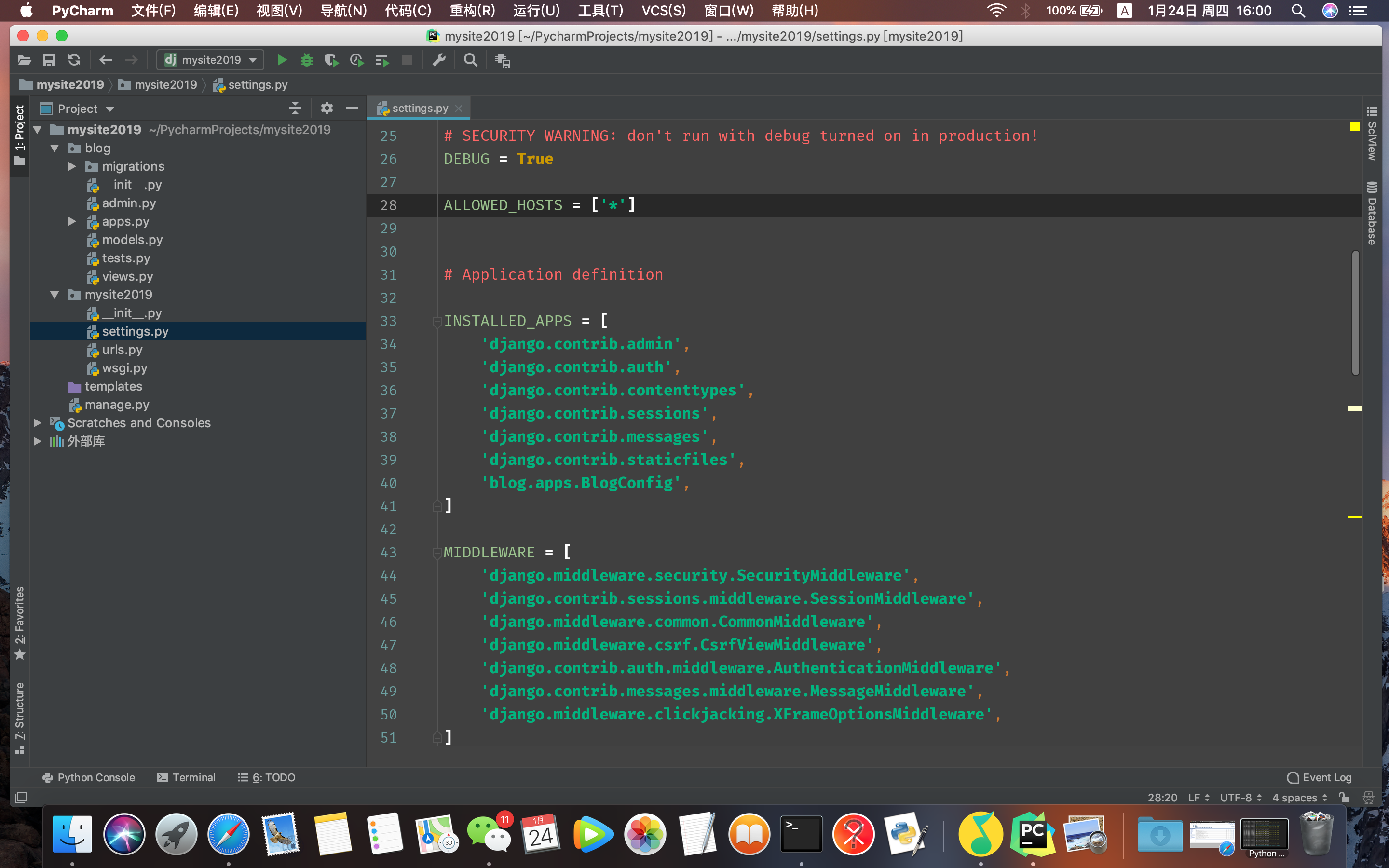Viewport: 1389px width, 868px height.
Task: Toggle the SciView side panel
Action: [1372, 133]
